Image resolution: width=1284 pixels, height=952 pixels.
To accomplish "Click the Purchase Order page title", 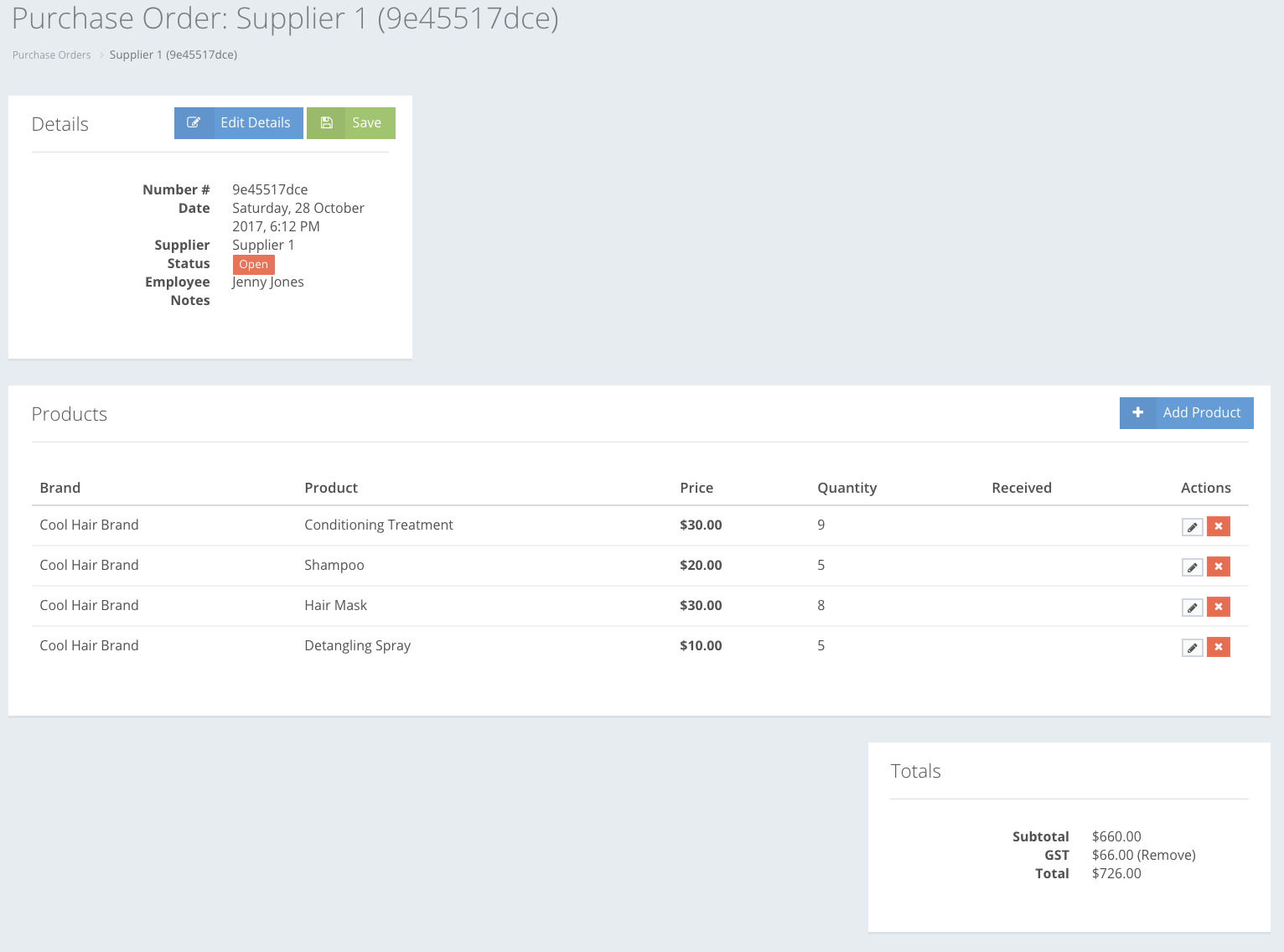I will (x=285, y=18).
